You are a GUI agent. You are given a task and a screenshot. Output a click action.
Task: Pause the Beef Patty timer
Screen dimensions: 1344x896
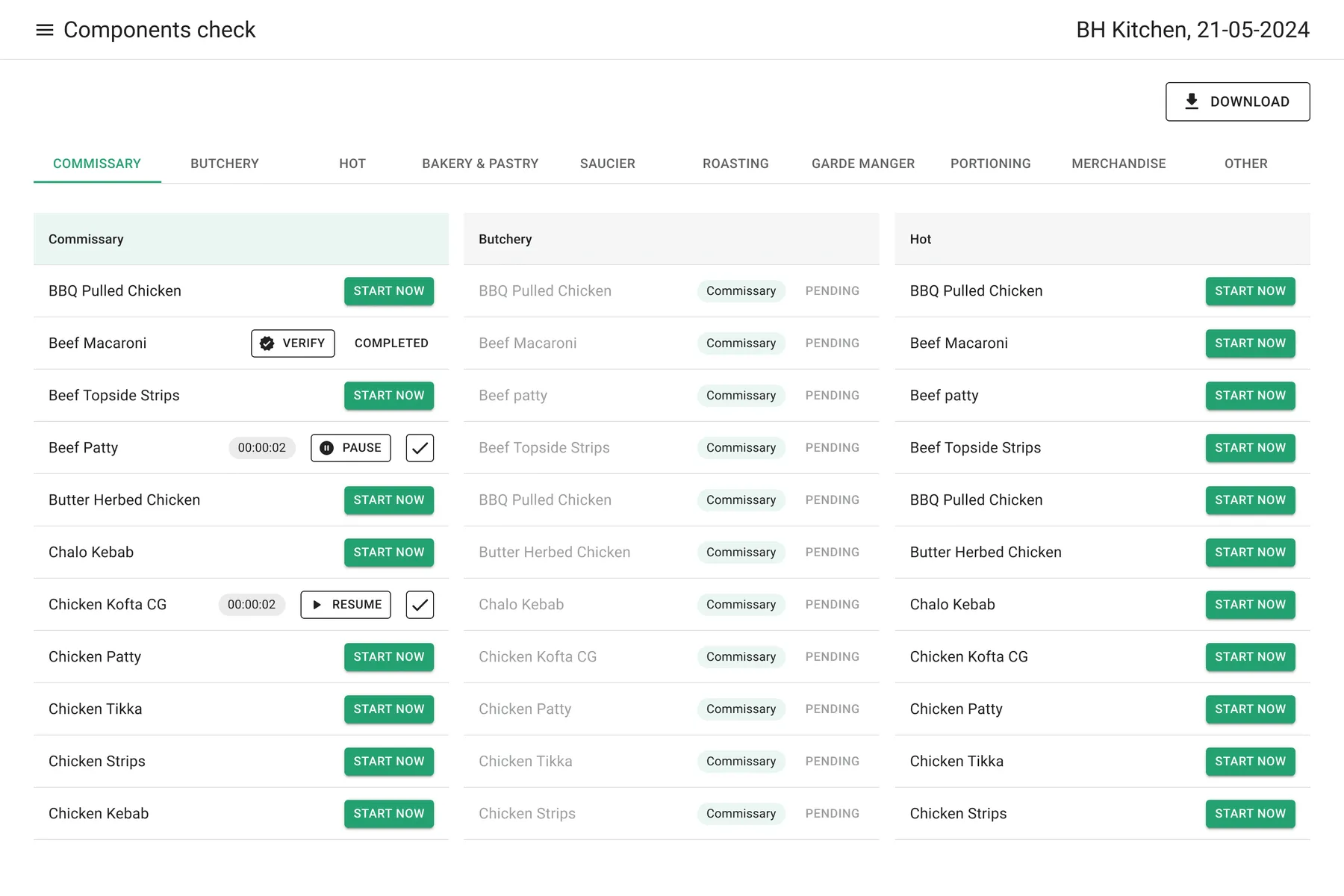[350, 448]
